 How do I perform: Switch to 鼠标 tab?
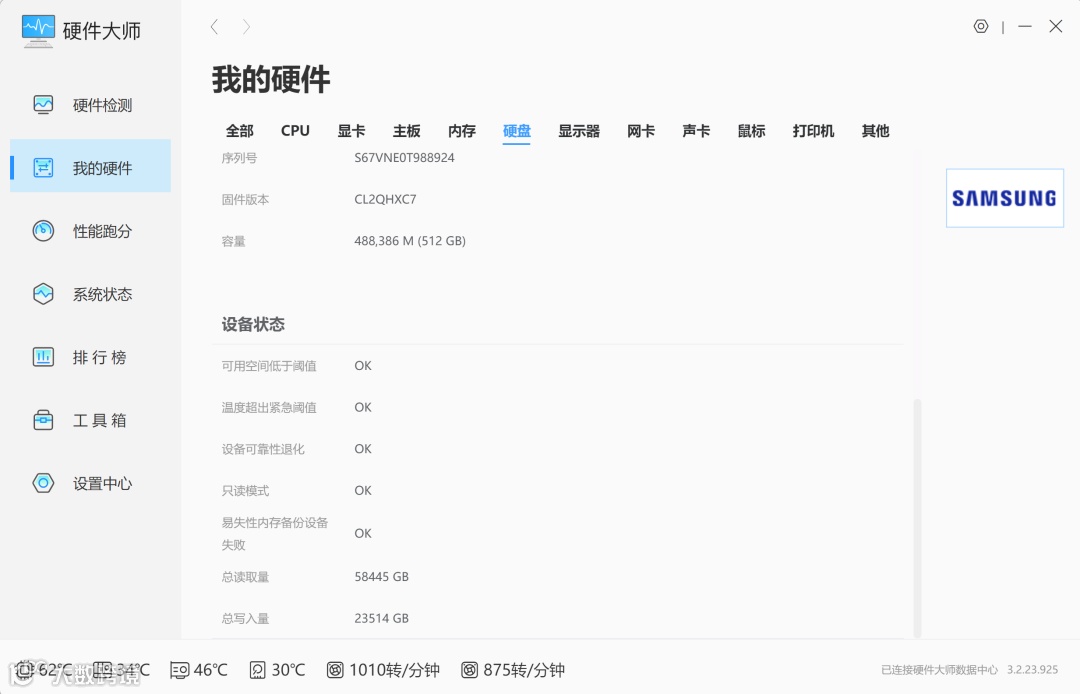[x=751, y=131]
